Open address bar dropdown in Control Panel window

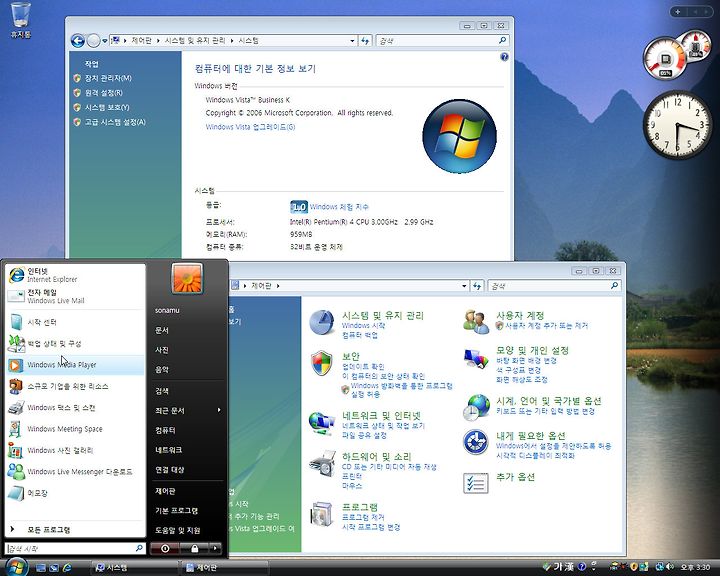[464, 286]
